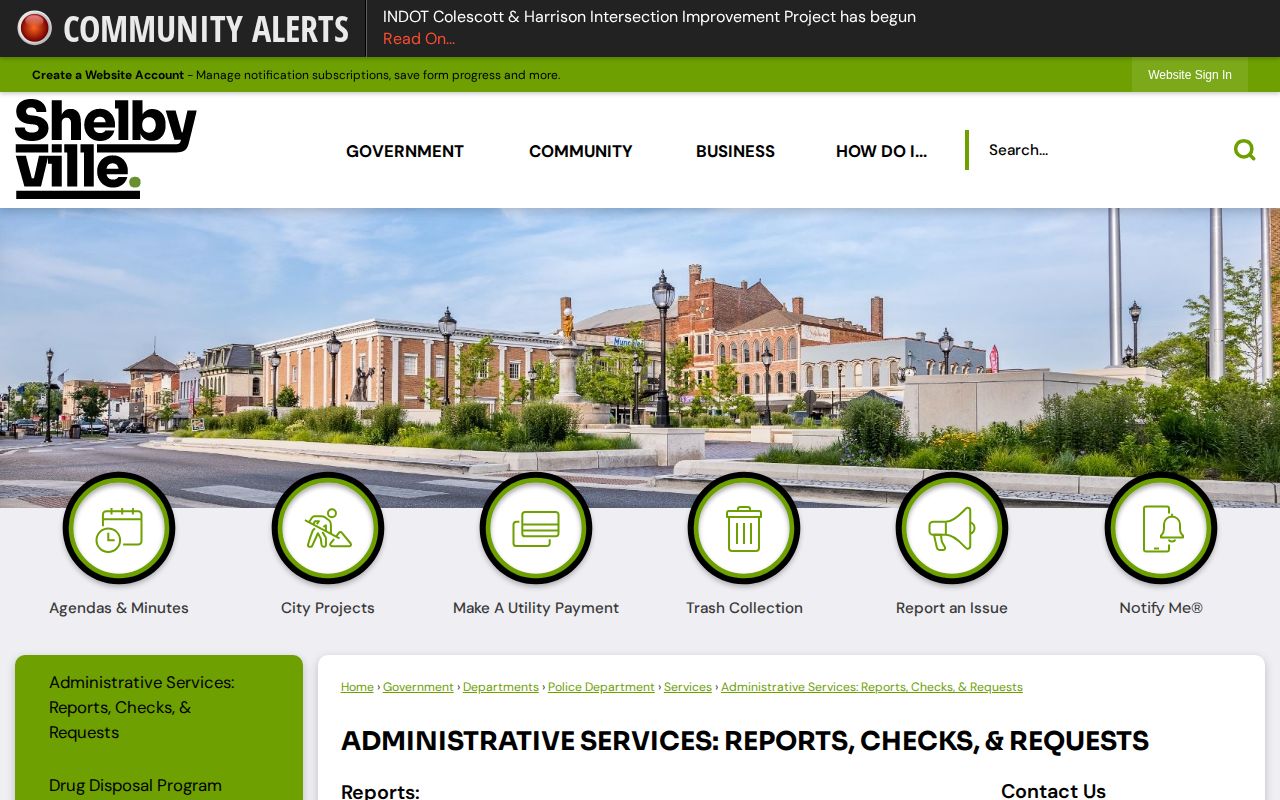Click the Make A Utility Payment card icon

point(536,528)
